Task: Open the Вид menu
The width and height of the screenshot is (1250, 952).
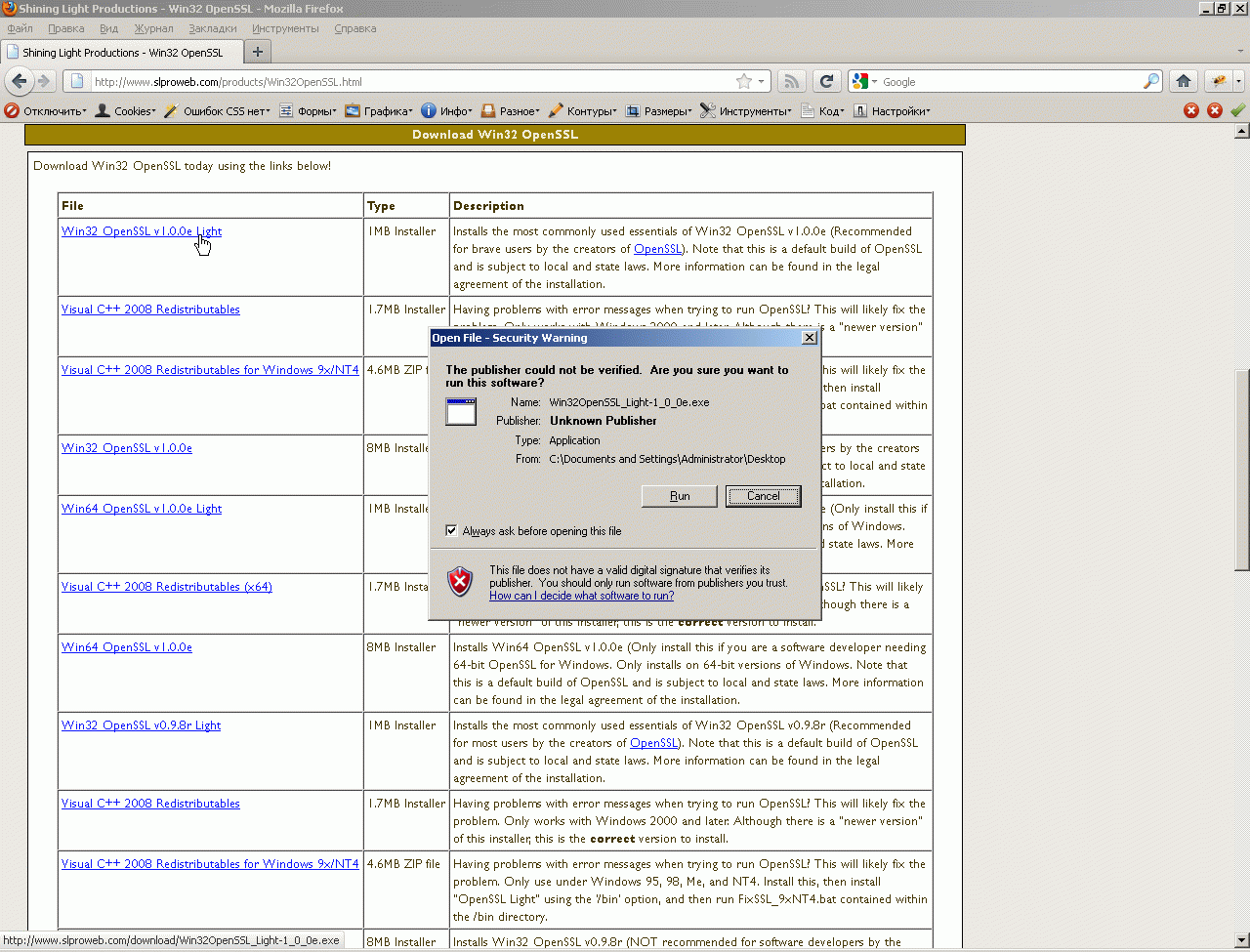Action: tap(109, 28)
